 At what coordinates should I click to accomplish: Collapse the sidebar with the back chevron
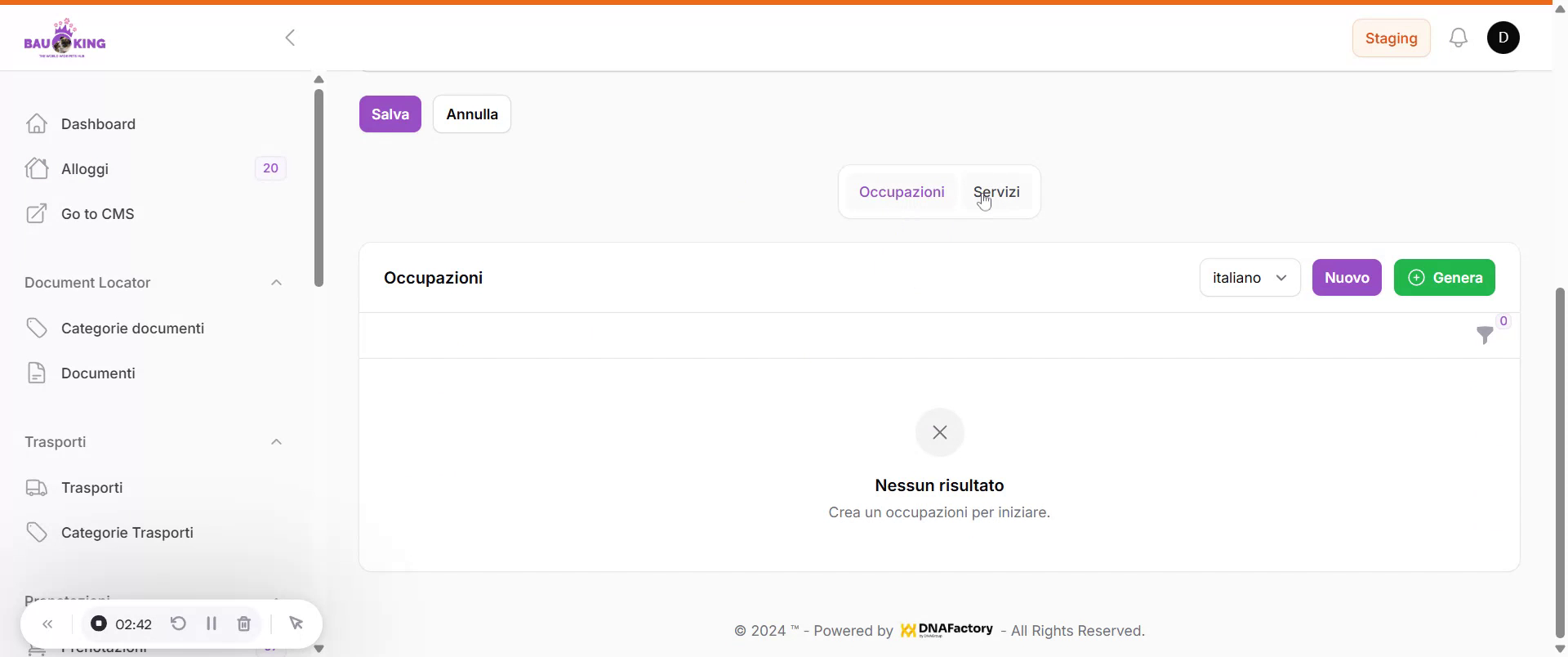tap(290, 38)
